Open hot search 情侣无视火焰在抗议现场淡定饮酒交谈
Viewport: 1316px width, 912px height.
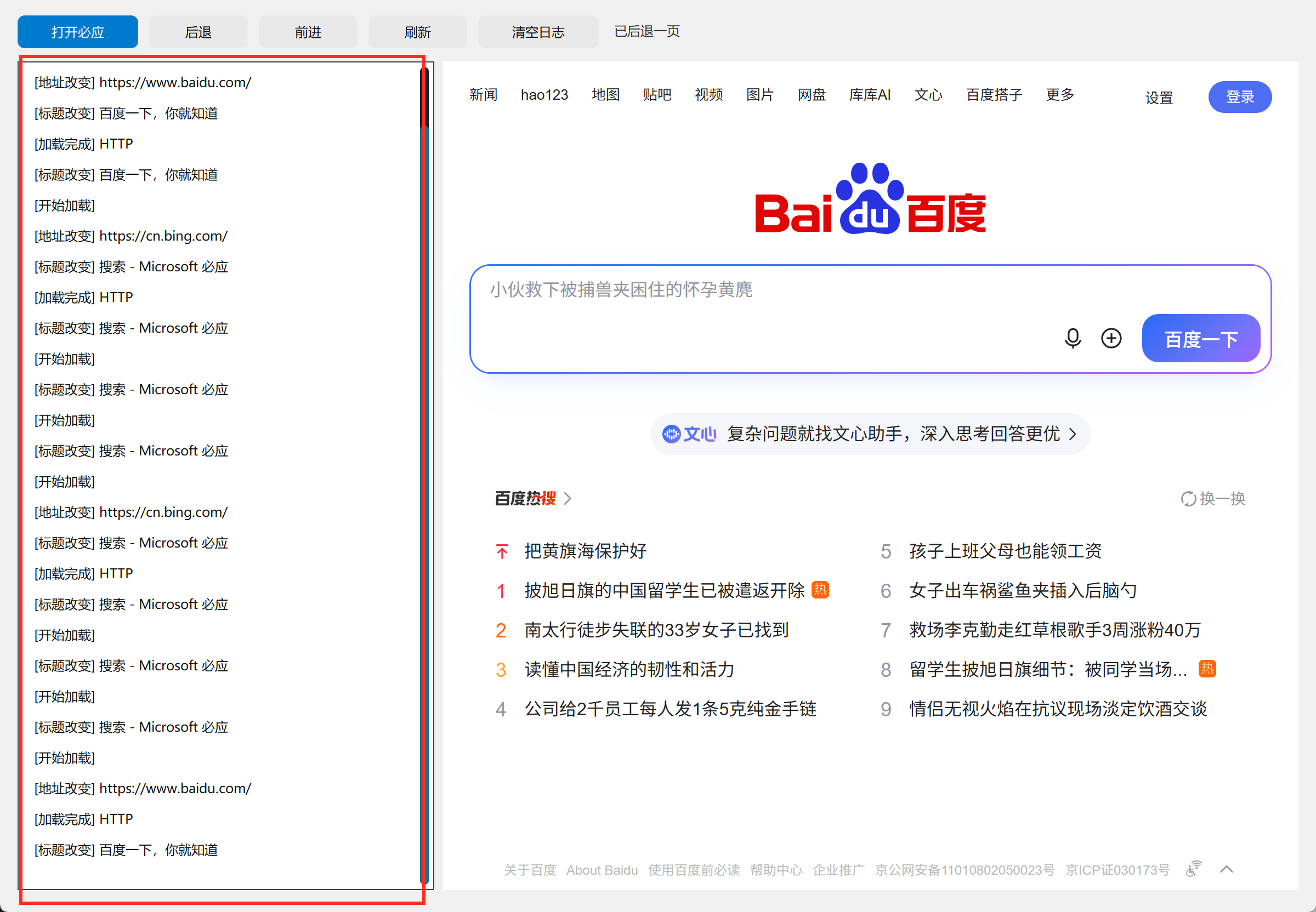point(1058,709)
